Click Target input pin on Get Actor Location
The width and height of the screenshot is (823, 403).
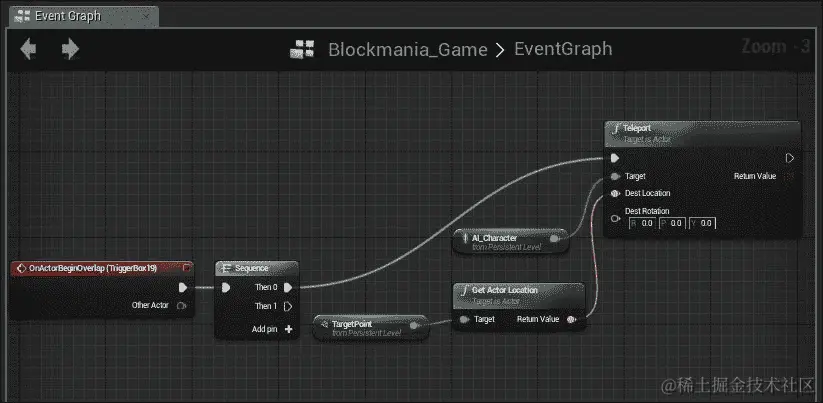(x=463, y=319)
